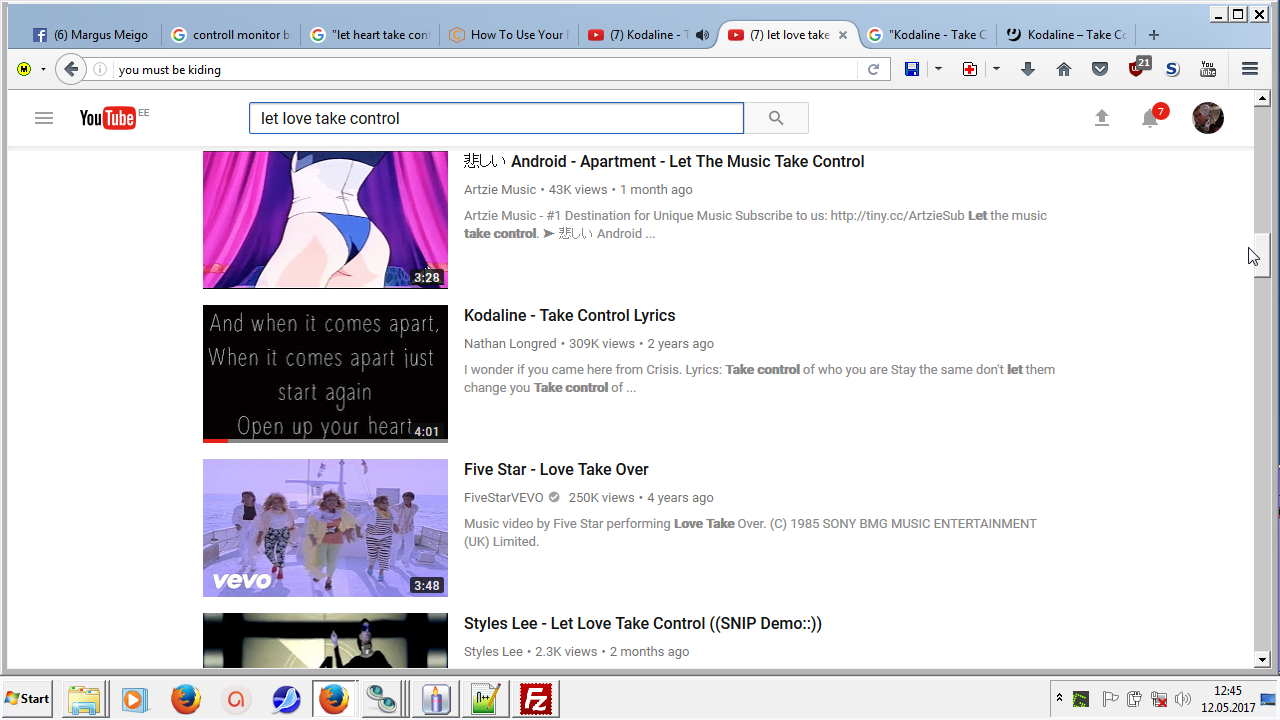Open a new browser tab
The image size is (1280, 720).
[1154, 35]
